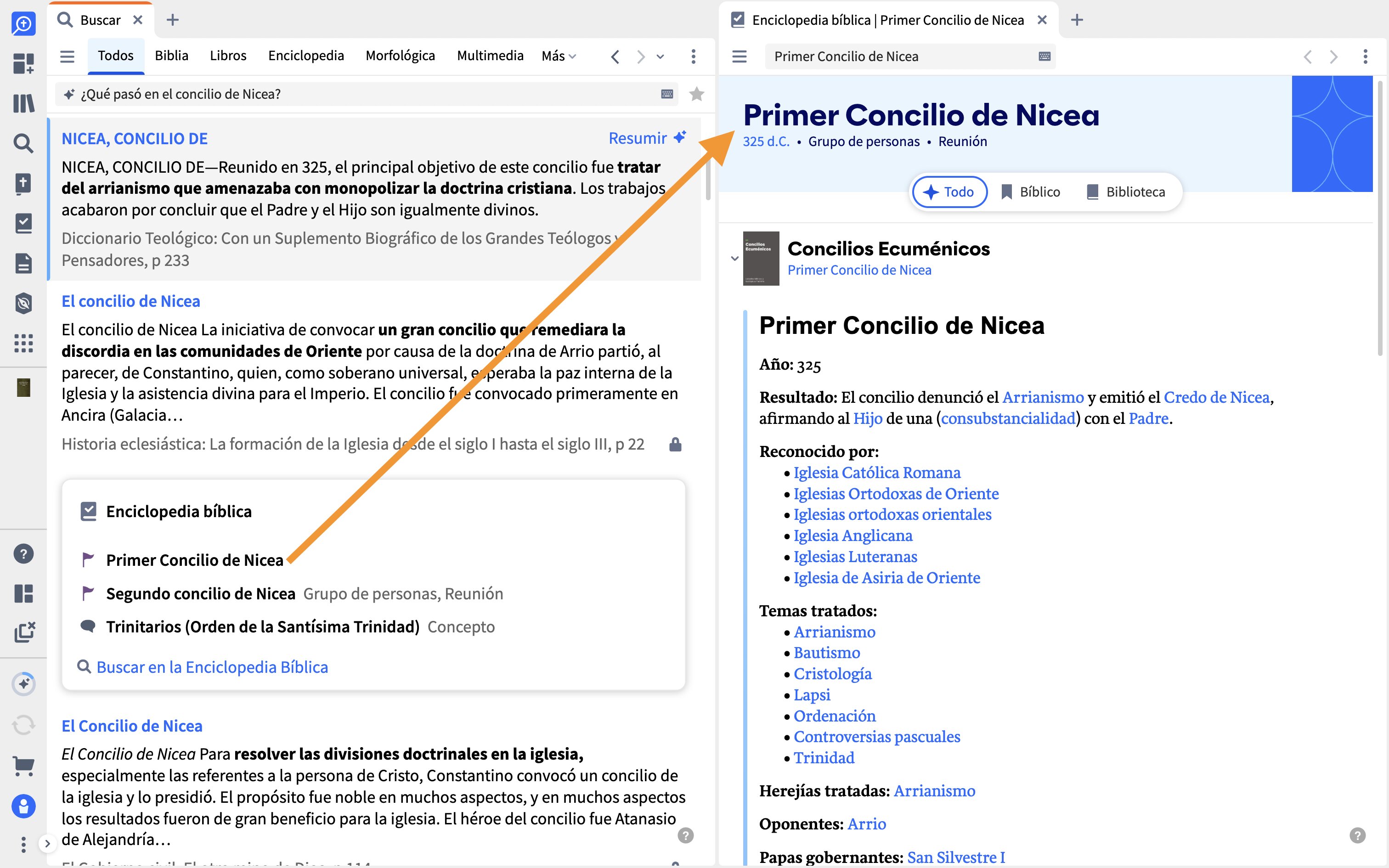Open the Iglesia Católica Romana link

click(x=876, y=473)
